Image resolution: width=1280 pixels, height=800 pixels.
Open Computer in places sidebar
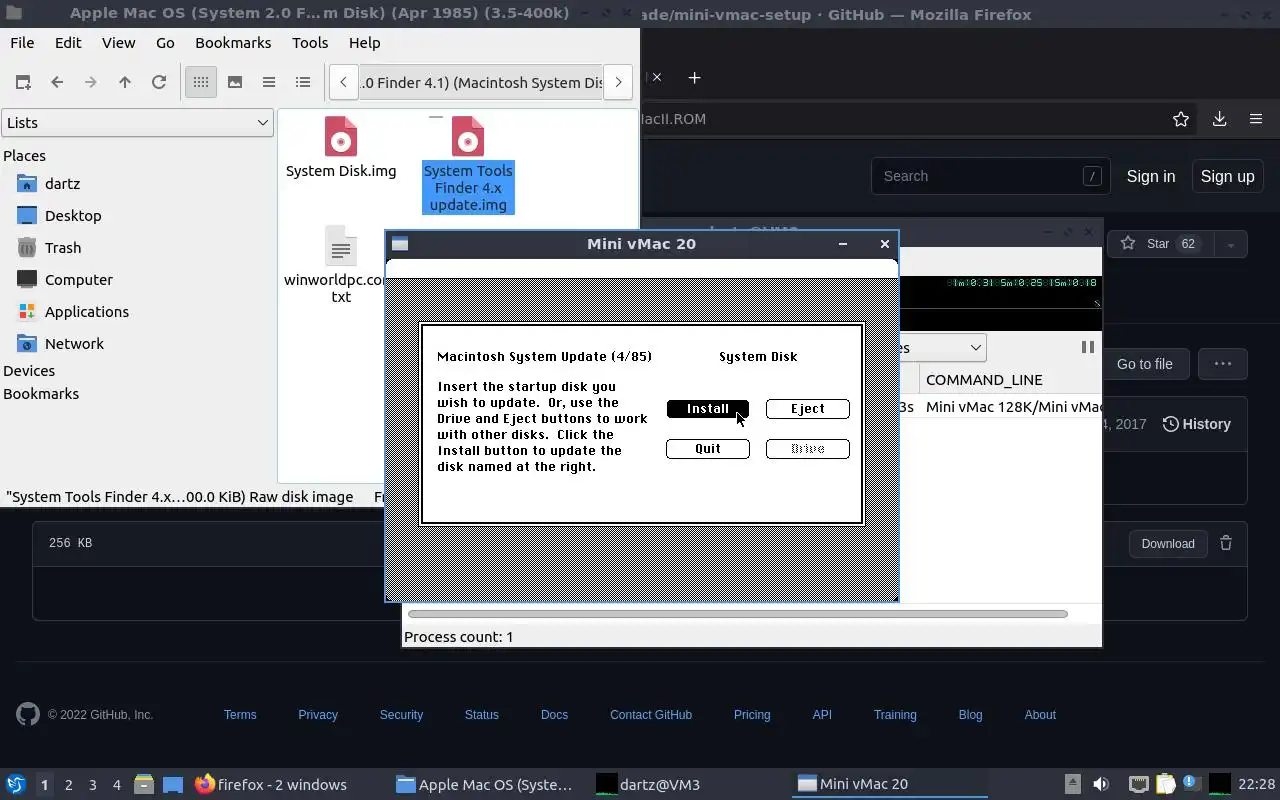pyautogui.click(x=78, y=280)
